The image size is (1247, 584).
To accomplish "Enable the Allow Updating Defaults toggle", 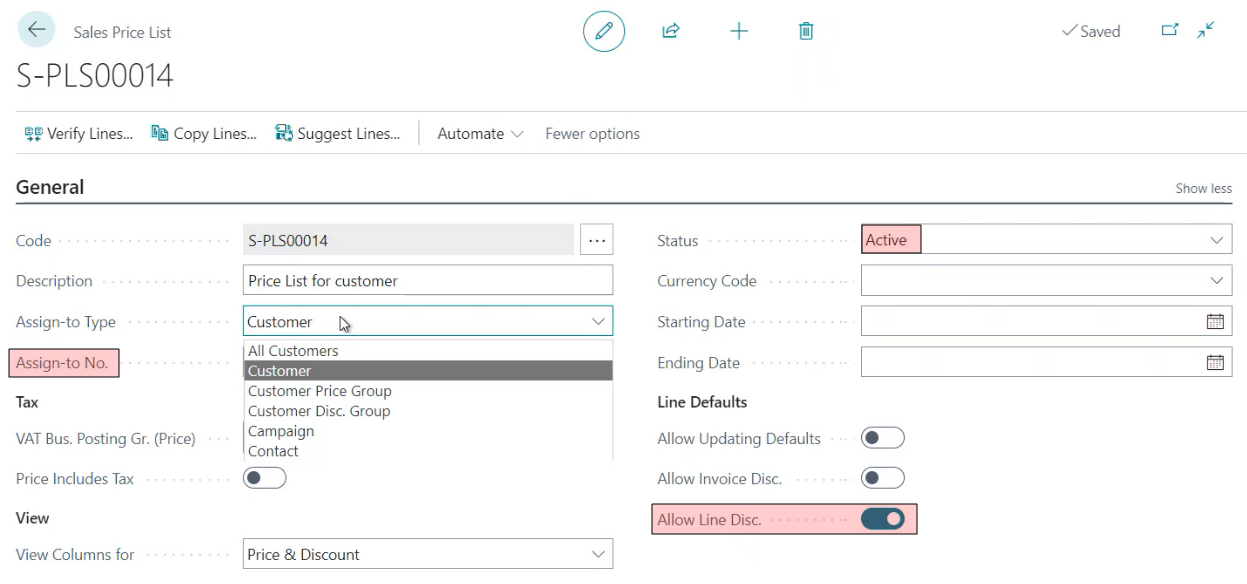I will tap(882, 438).
